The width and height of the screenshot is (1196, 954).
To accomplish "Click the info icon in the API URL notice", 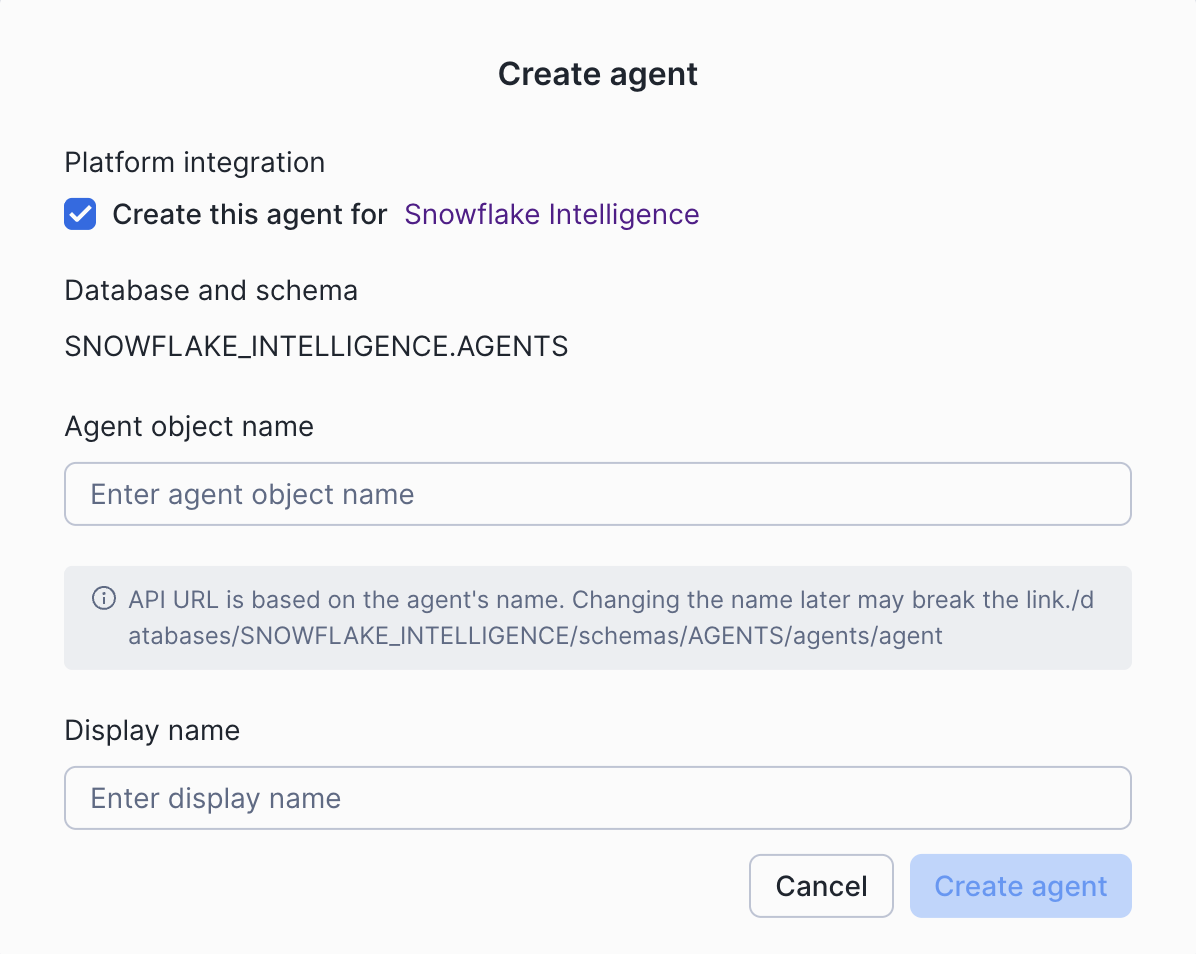I will 103,599.
